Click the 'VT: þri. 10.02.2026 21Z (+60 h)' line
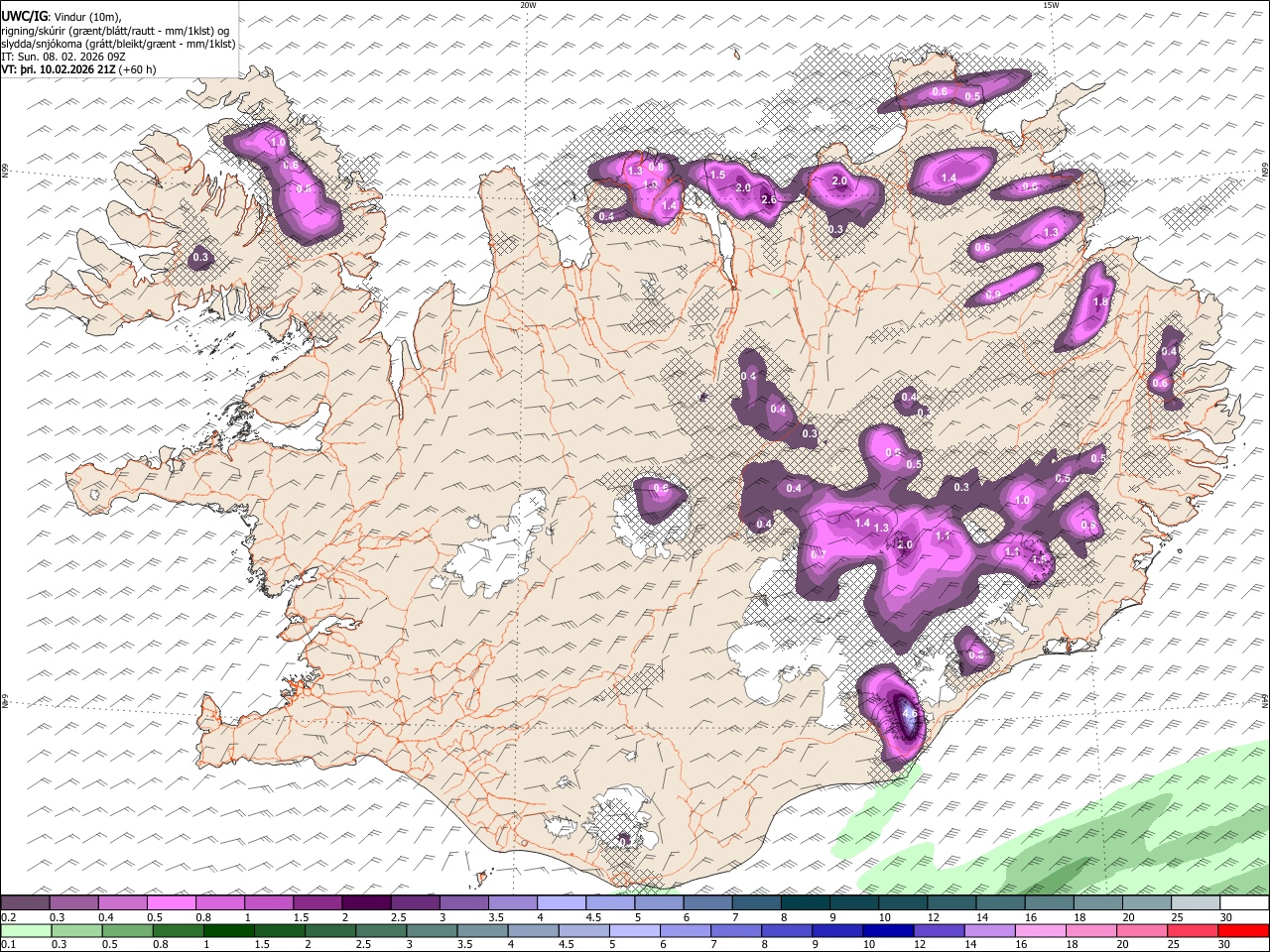This screenshot has width=1270, height=952. (79, 69)
